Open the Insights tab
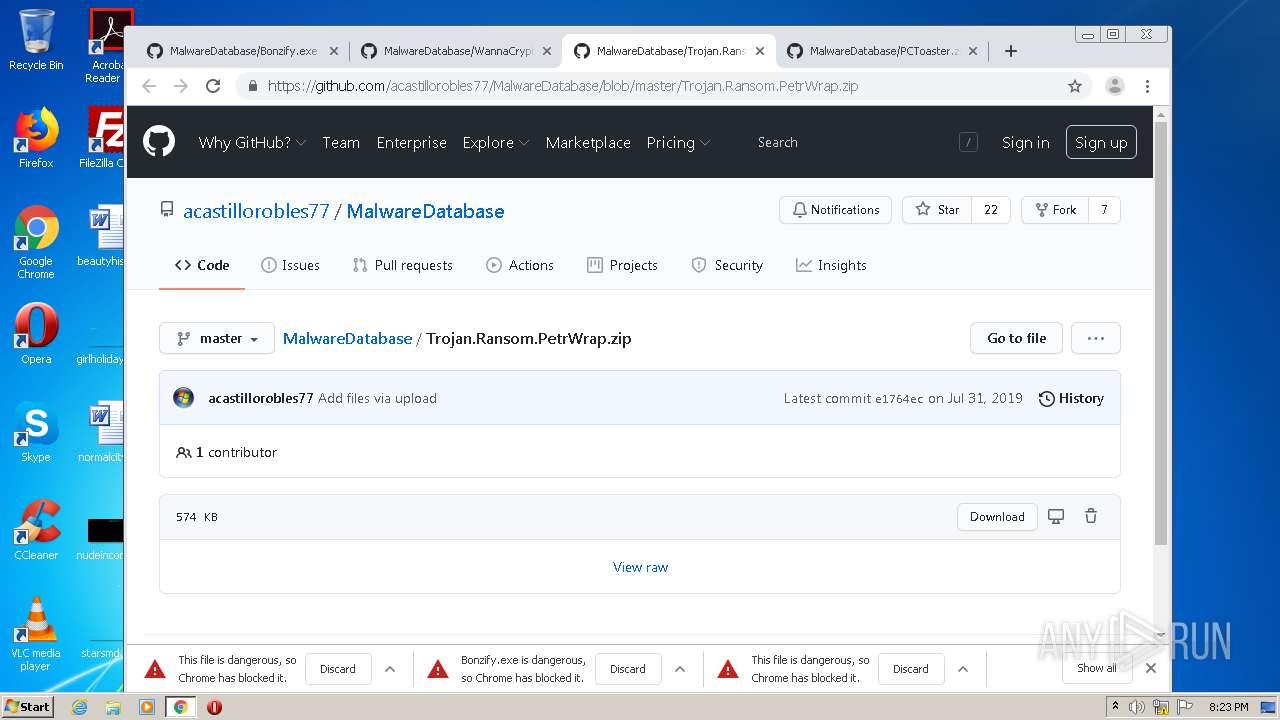 (x=831, y=265)
